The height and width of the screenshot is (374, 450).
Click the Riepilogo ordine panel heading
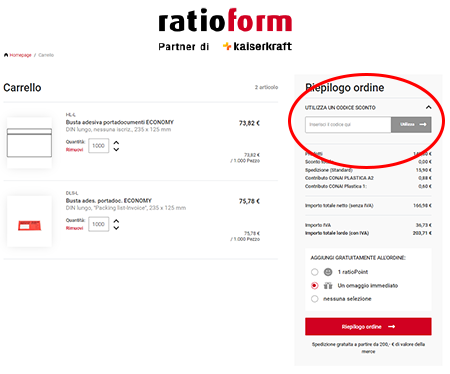[345, 88]
